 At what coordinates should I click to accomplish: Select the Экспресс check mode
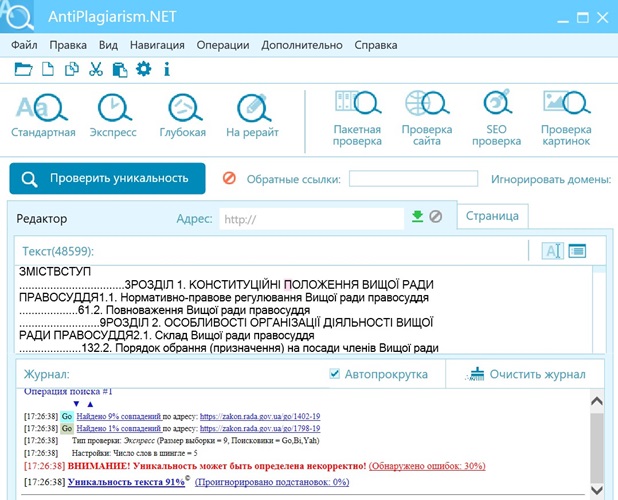click(x=113, y=116)
